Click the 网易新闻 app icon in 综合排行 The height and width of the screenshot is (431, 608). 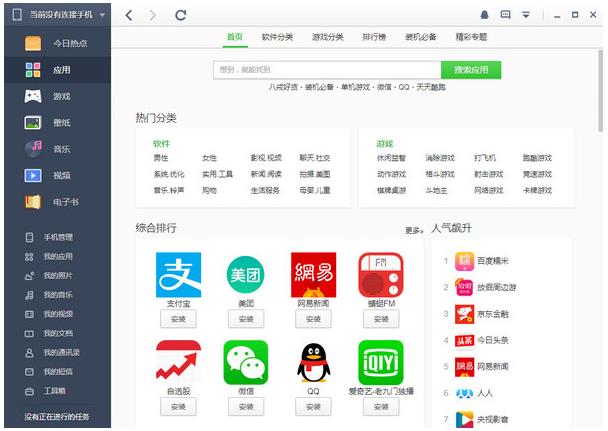tap(313, 275)
